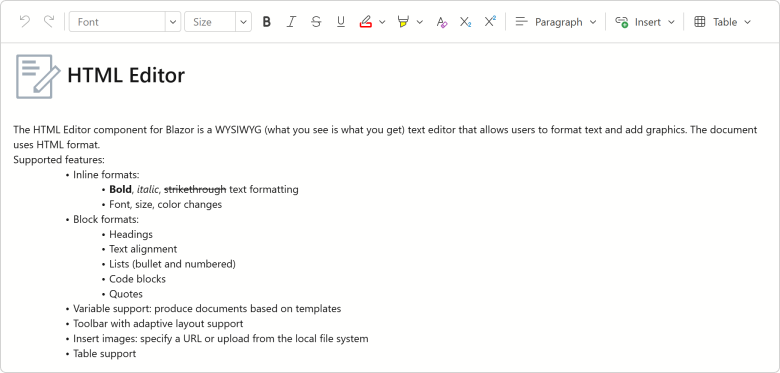The image size is (780, 373).
Task: Open the Insert menu
Action: click(645, 22)
